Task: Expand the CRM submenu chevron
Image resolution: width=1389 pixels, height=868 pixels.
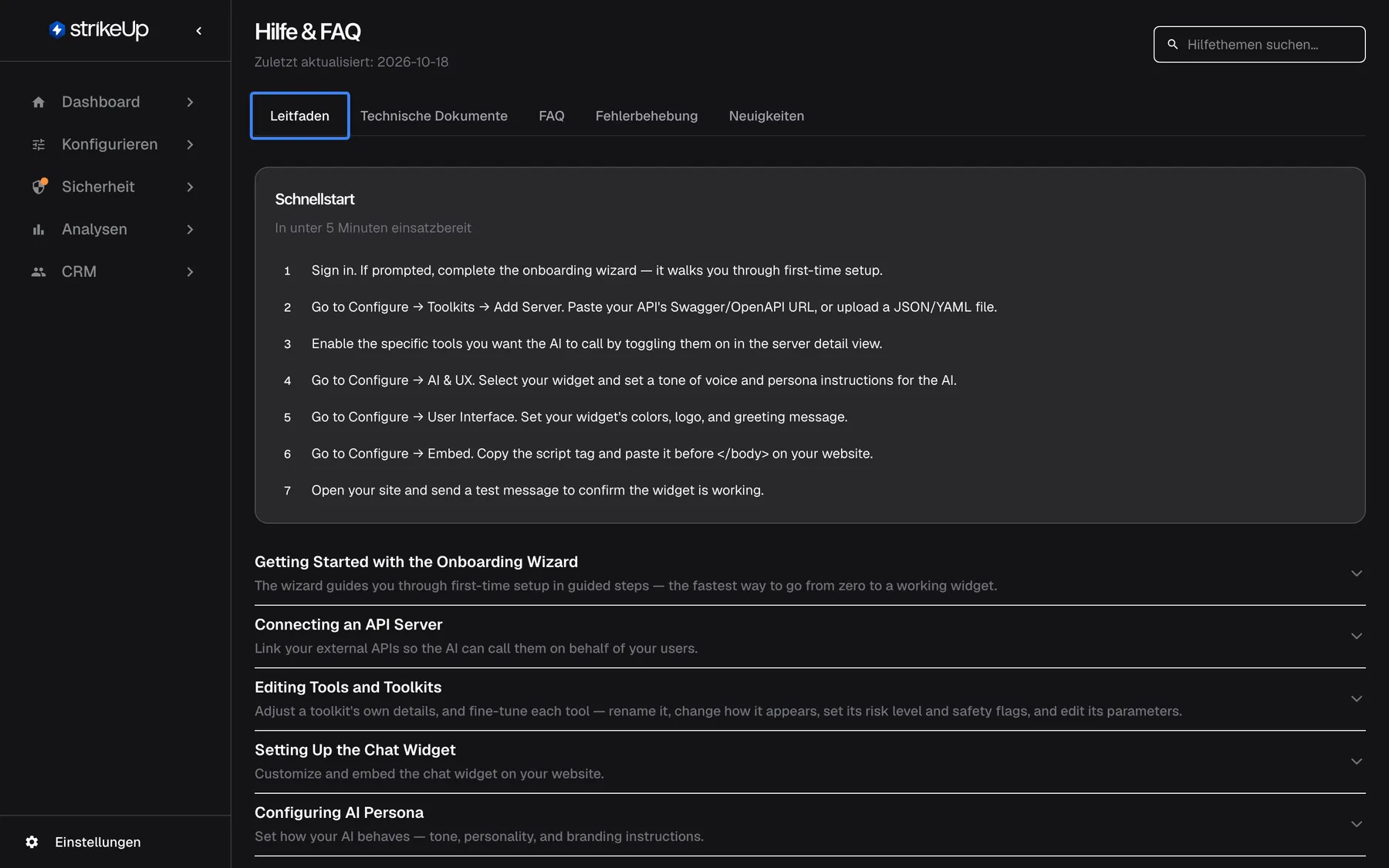Action: coord(190,272)
